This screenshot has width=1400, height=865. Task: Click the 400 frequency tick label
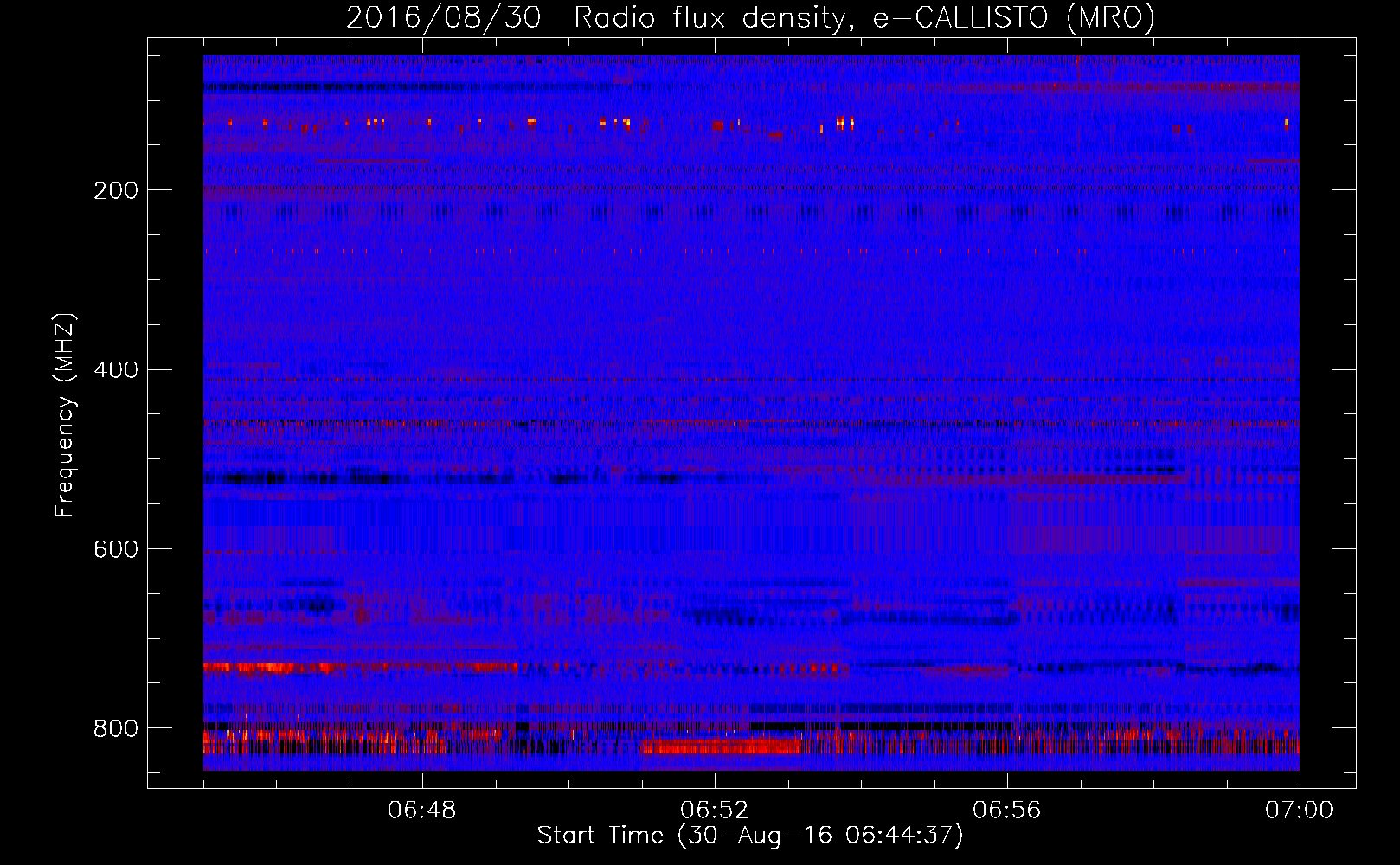[116, 370]
